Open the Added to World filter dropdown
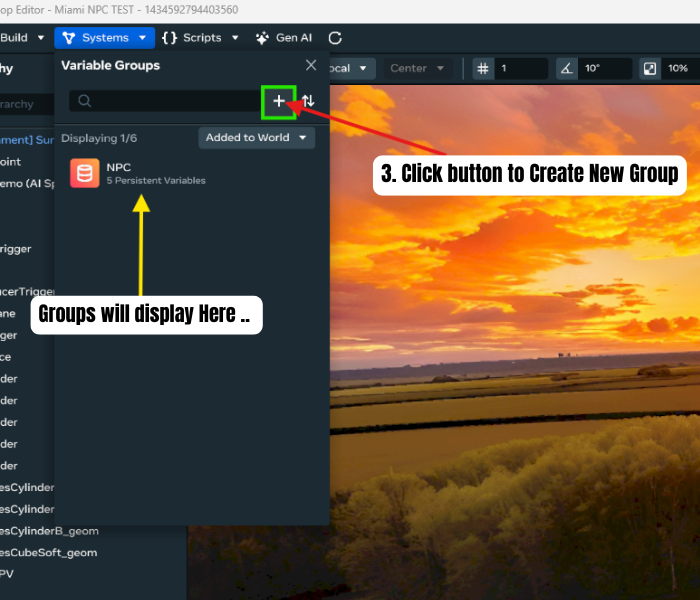The image size is (700, 600). coord(256,138)
